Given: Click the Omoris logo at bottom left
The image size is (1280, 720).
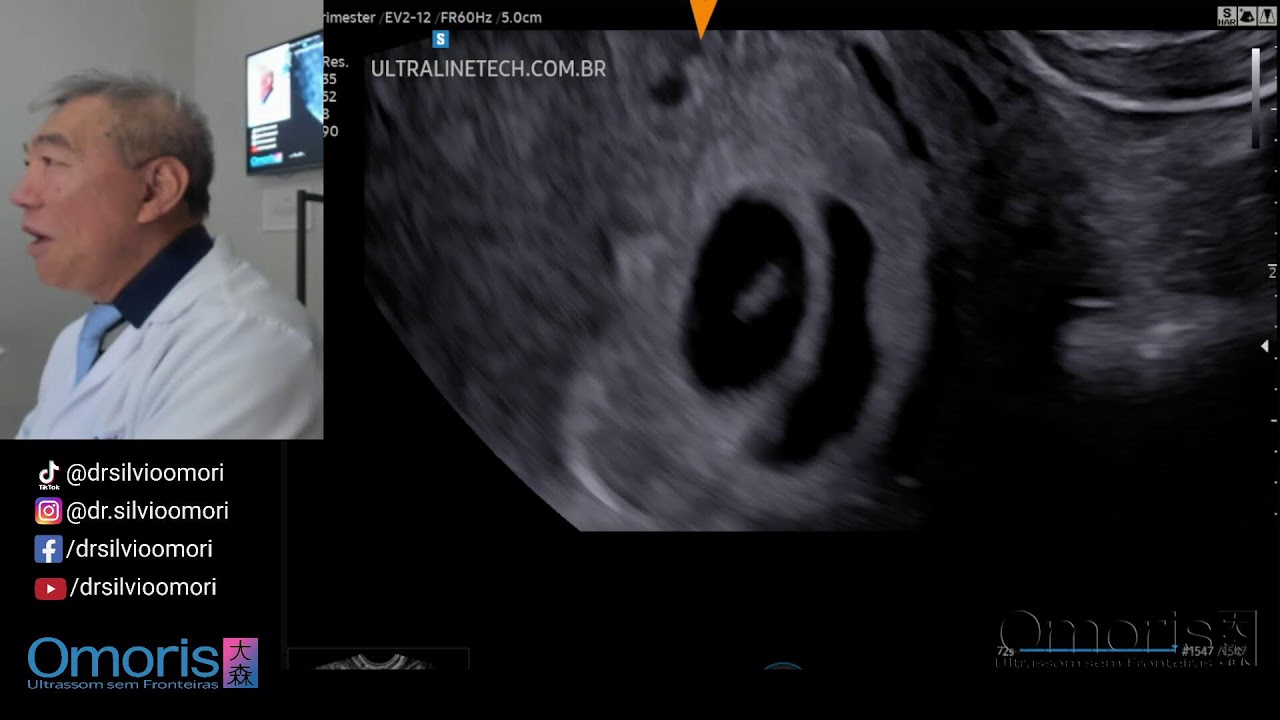Looking at the screenshot, I should pos(142,663).
